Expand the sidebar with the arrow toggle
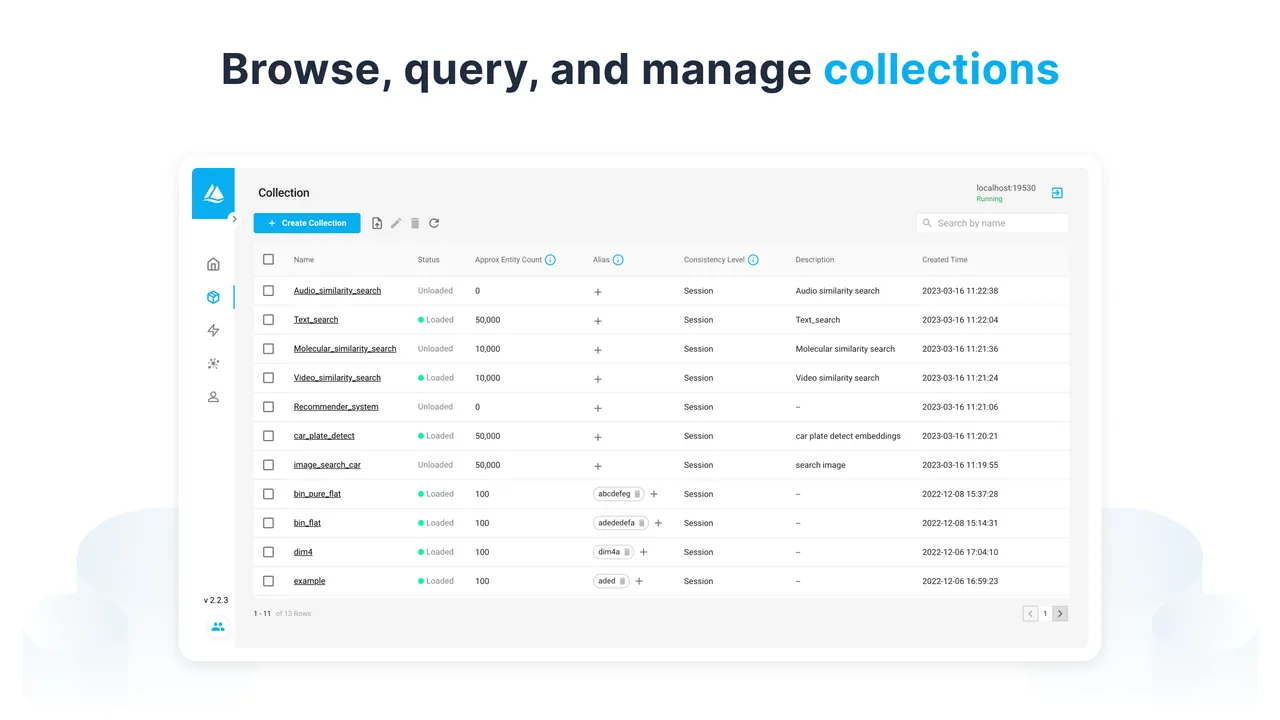 pyautogui.click(x=234, y=218)
